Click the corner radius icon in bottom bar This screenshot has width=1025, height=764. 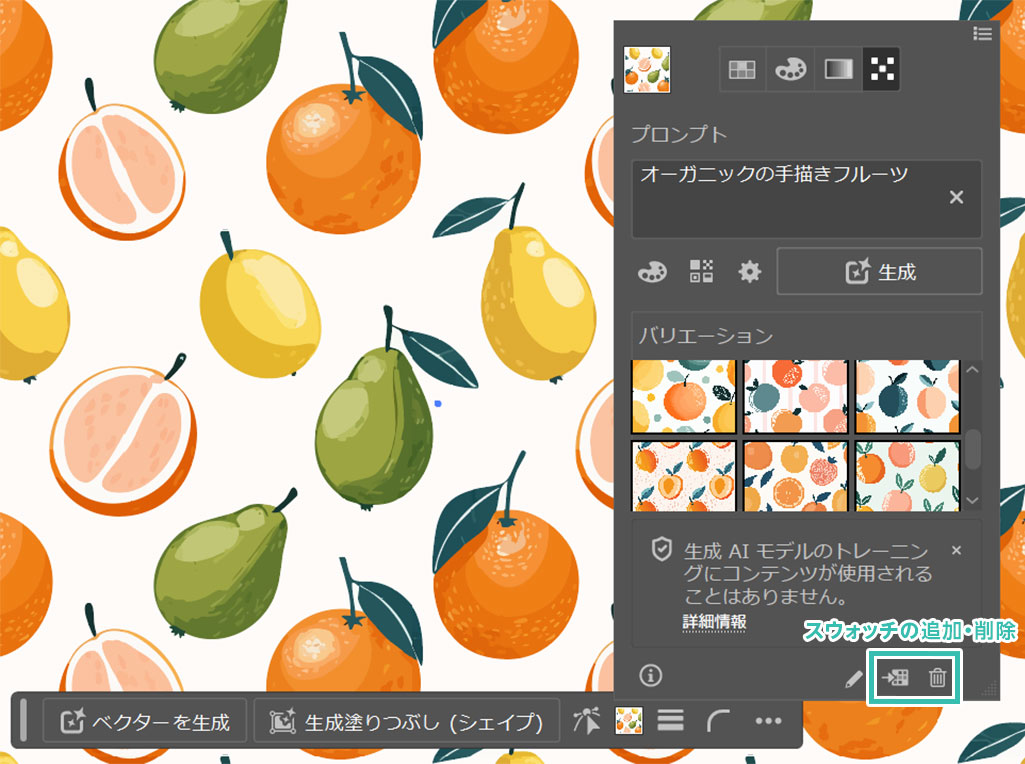click(x=718, y=721)
